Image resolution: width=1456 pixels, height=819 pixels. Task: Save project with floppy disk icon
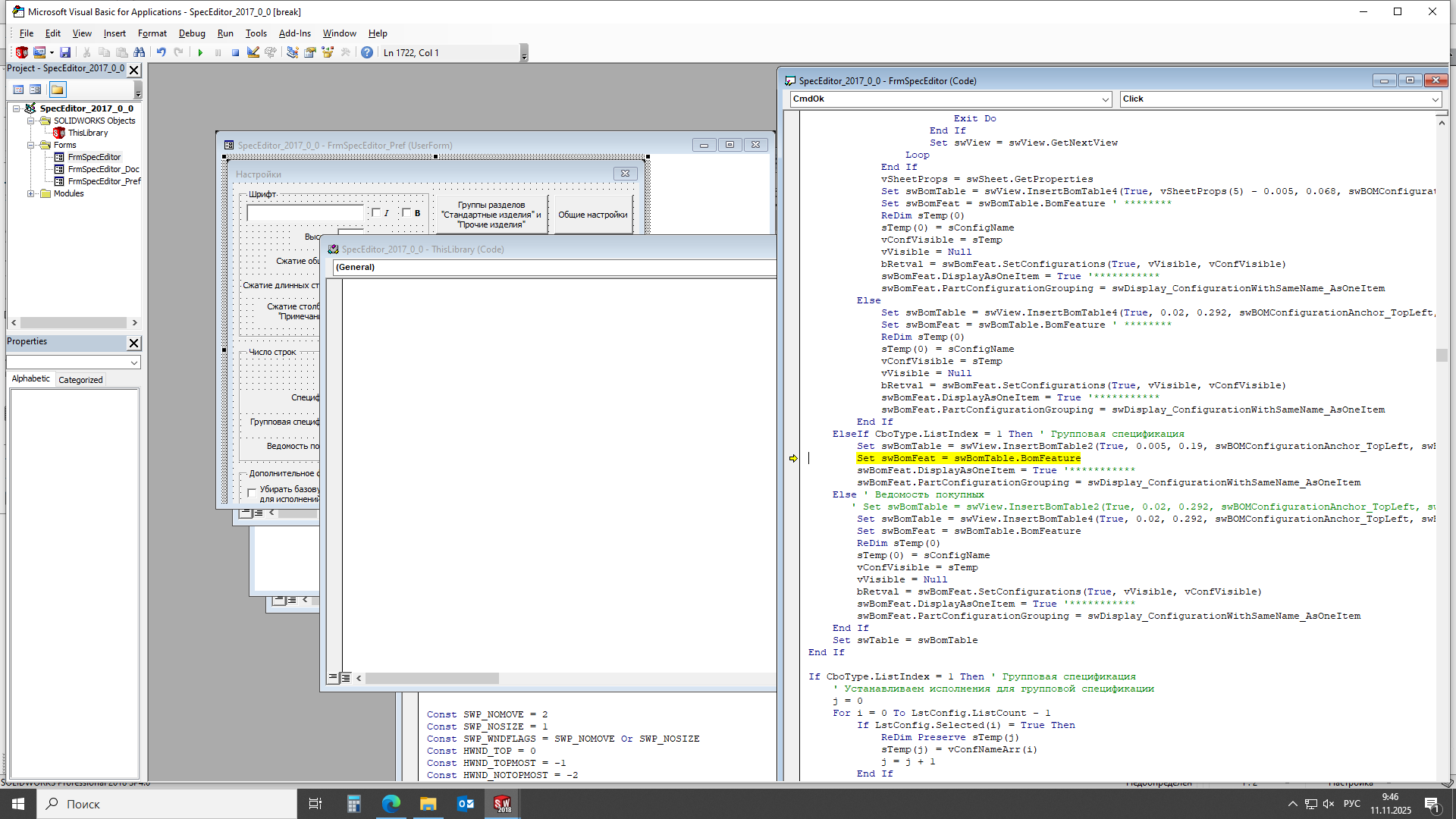point(65,53)
